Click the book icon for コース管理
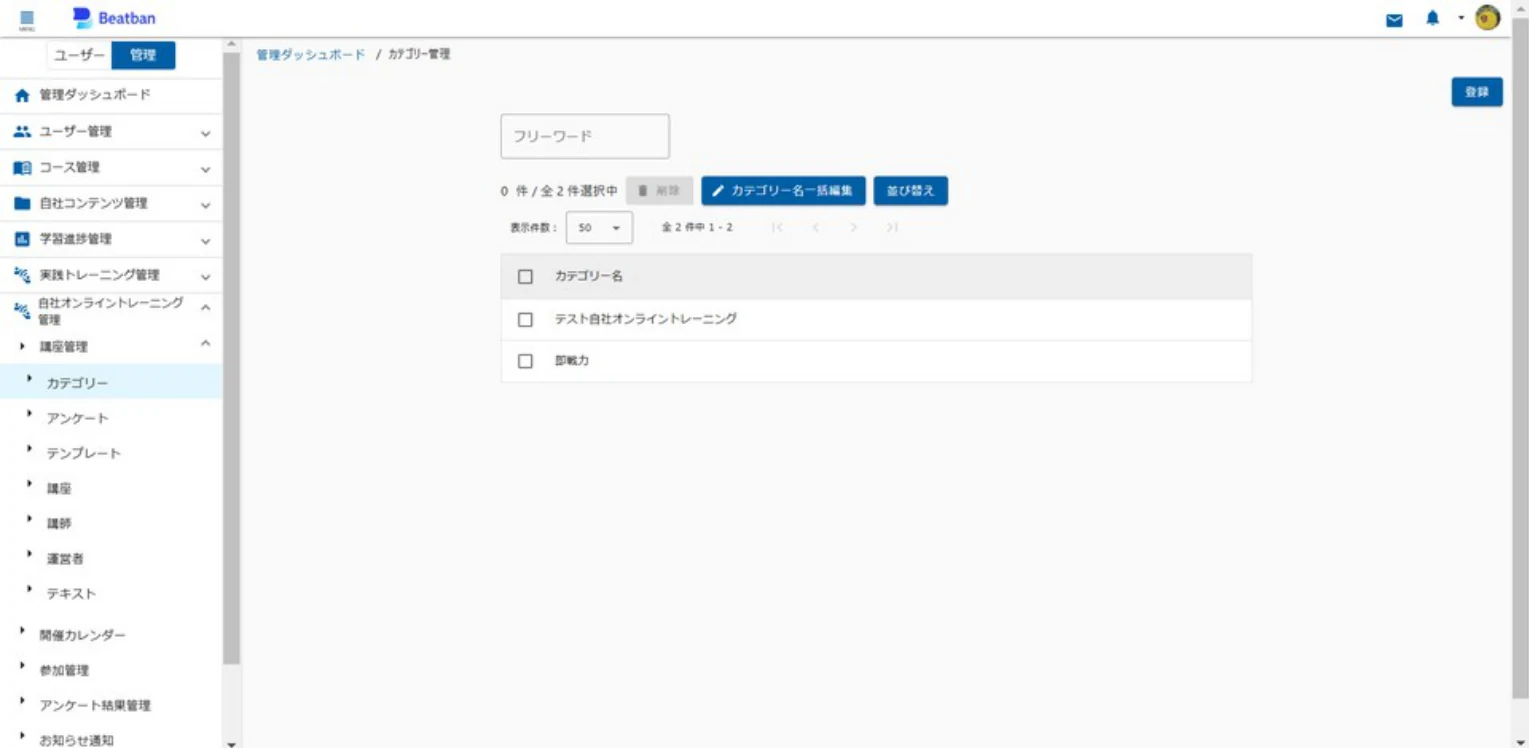Image resolution: width=1529 pixels, height=748 pixels. coord(21,168)
